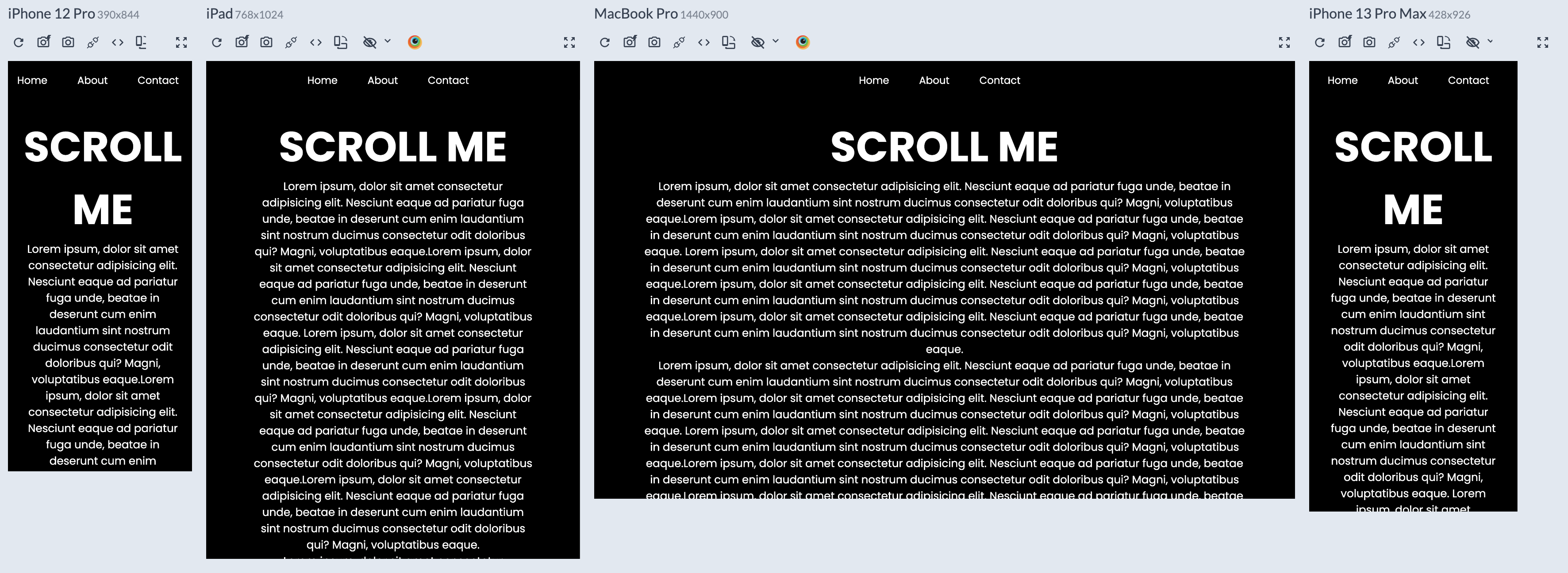Toggle visibility eye icon on iPhone 13 Pro Max
The width and height of the screenshot is (1568, 573).
pyautogui.click(x=1472, y=42)
